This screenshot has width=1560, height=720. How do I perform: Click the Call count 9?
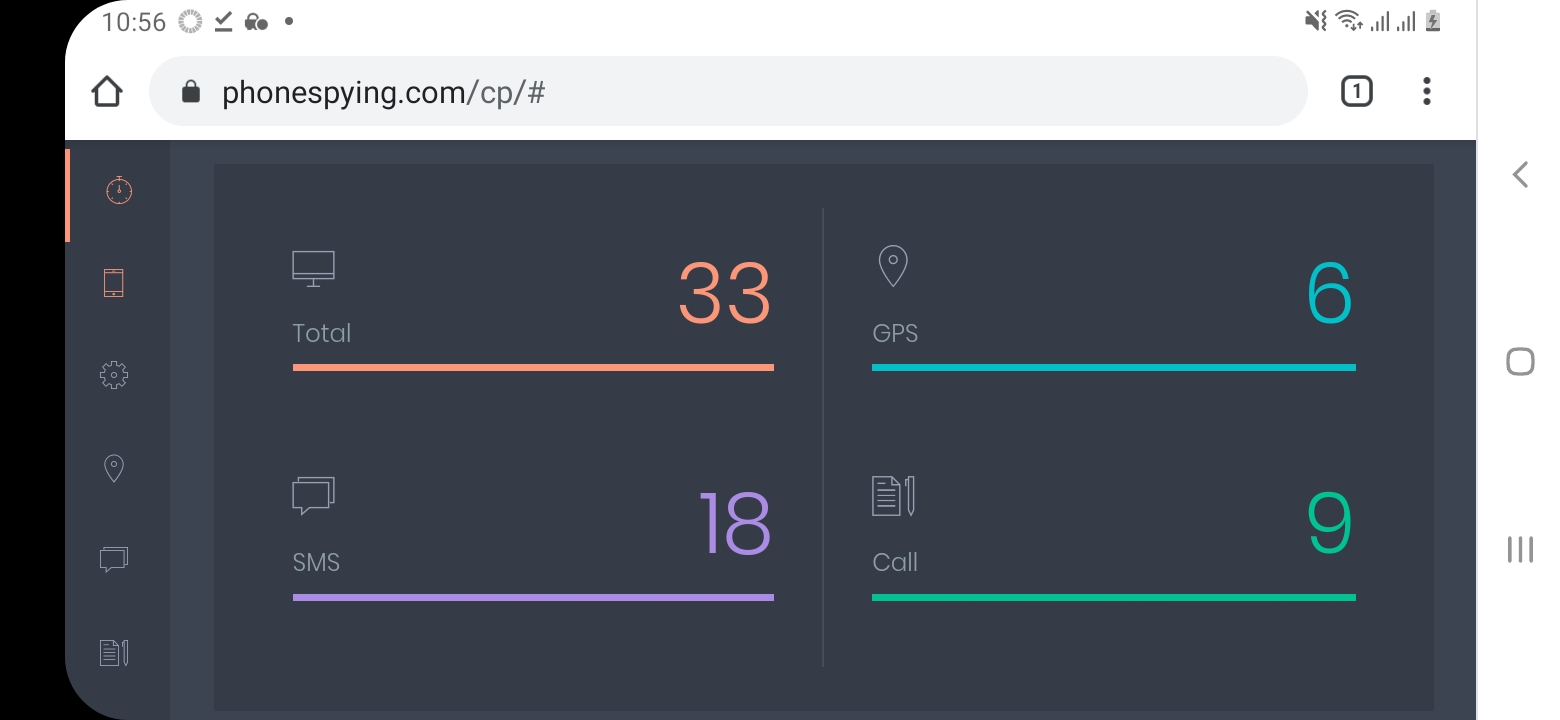[x=1330, y=523]
